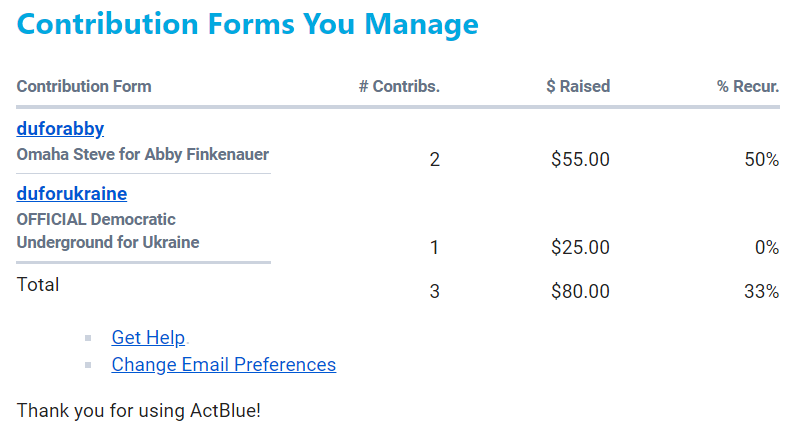
Task: Select the $80.00 total raised amount
Action: (580, 292)
